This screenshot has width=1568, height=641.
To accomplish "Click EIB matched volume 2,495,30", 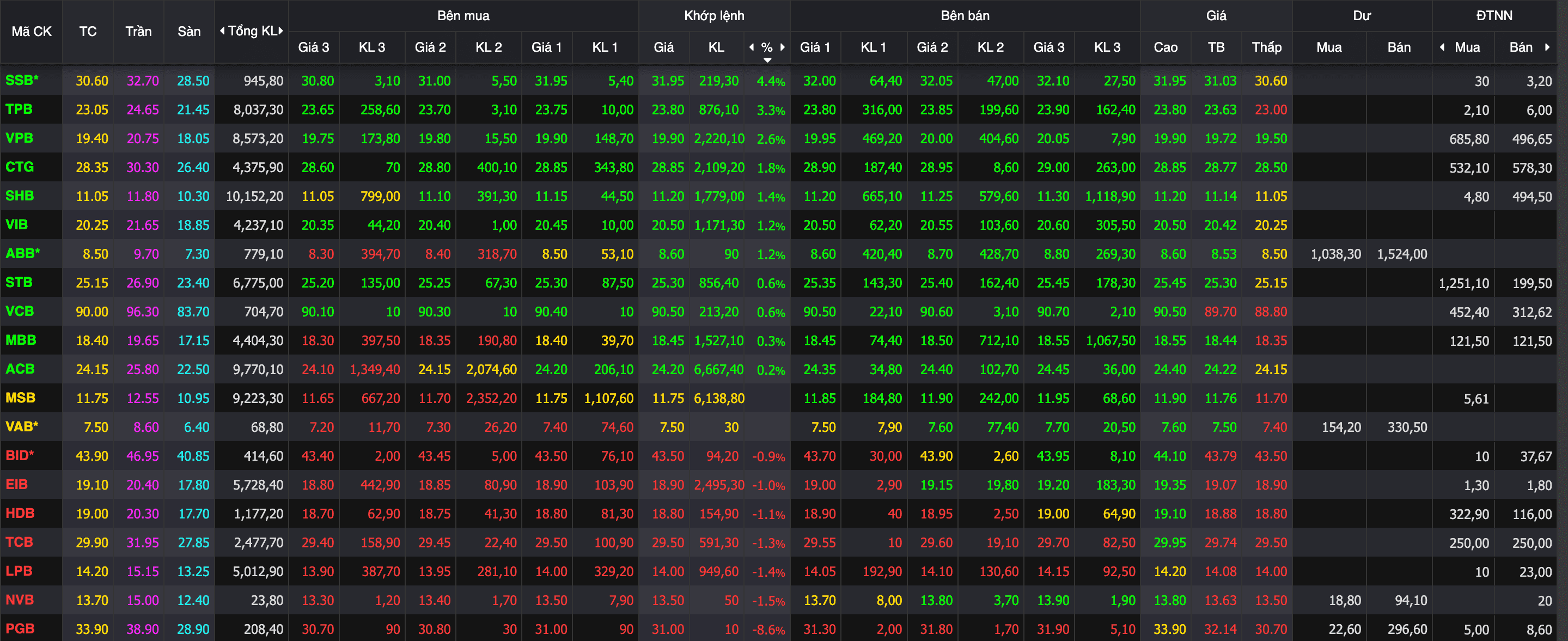I will 719,485.
